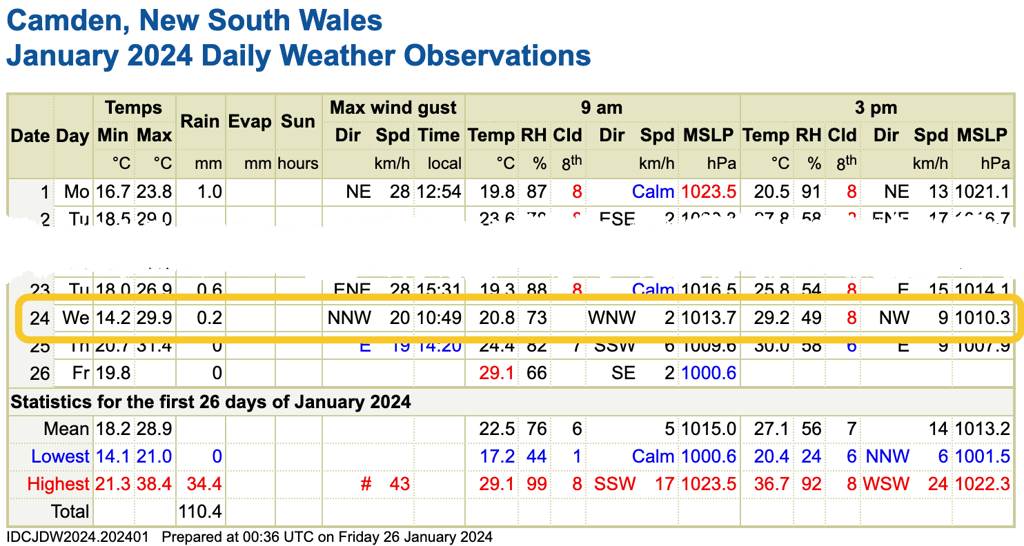Select 3 pm pressure 1010.3 on the 24th

tap(982, 318)
